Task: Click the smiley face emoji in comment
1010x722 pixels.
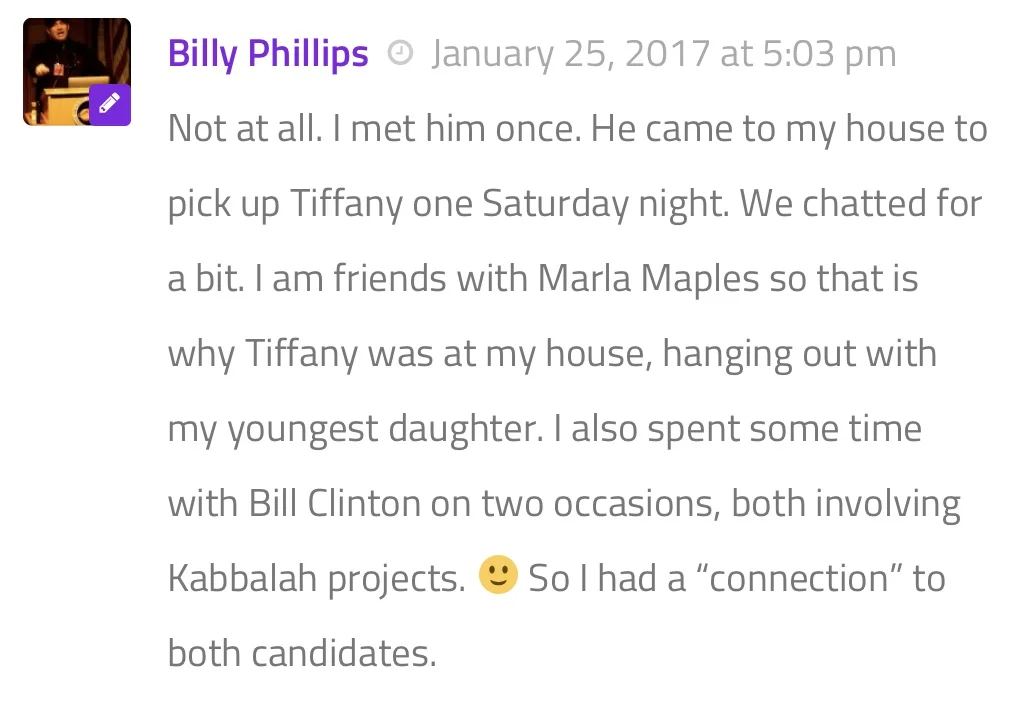Action: pos(498,575)
